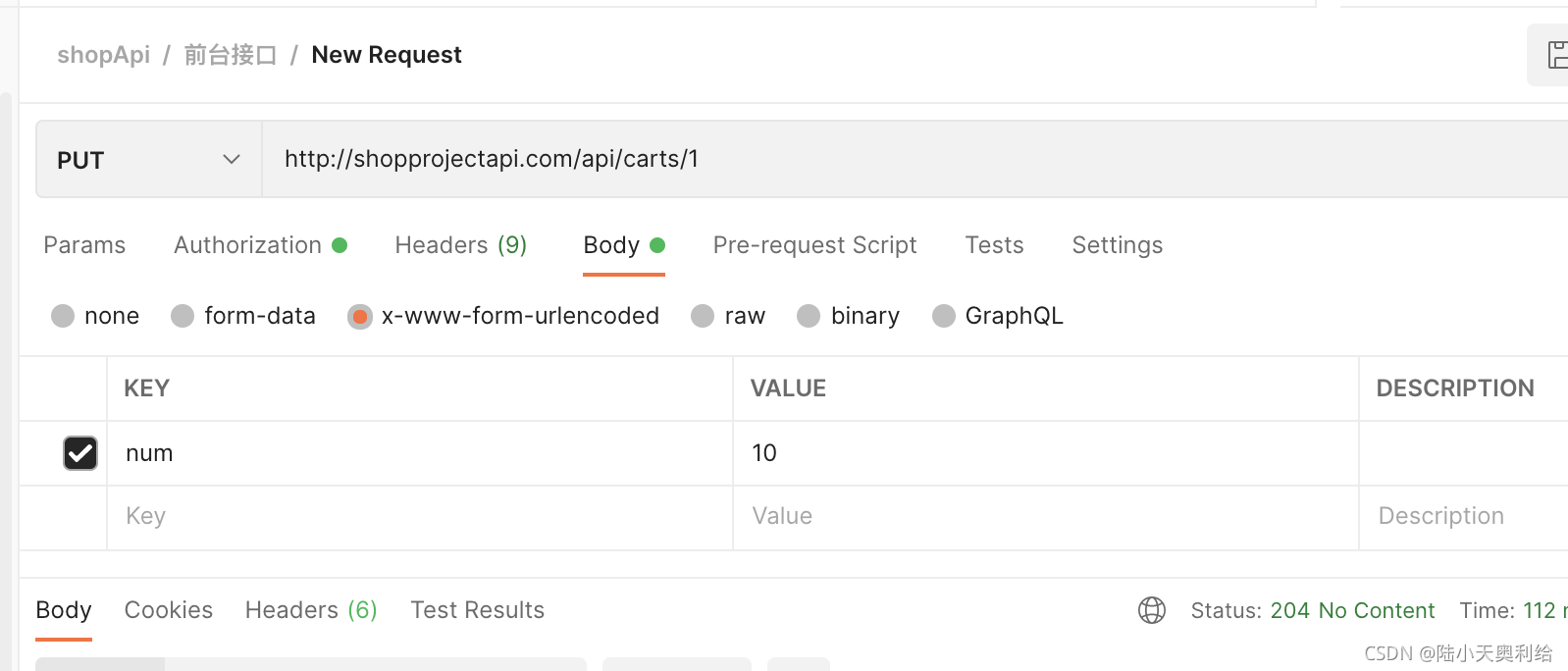Open the PUT method dropdown
The image size is (1568, 671).
(x=149, y=160)
